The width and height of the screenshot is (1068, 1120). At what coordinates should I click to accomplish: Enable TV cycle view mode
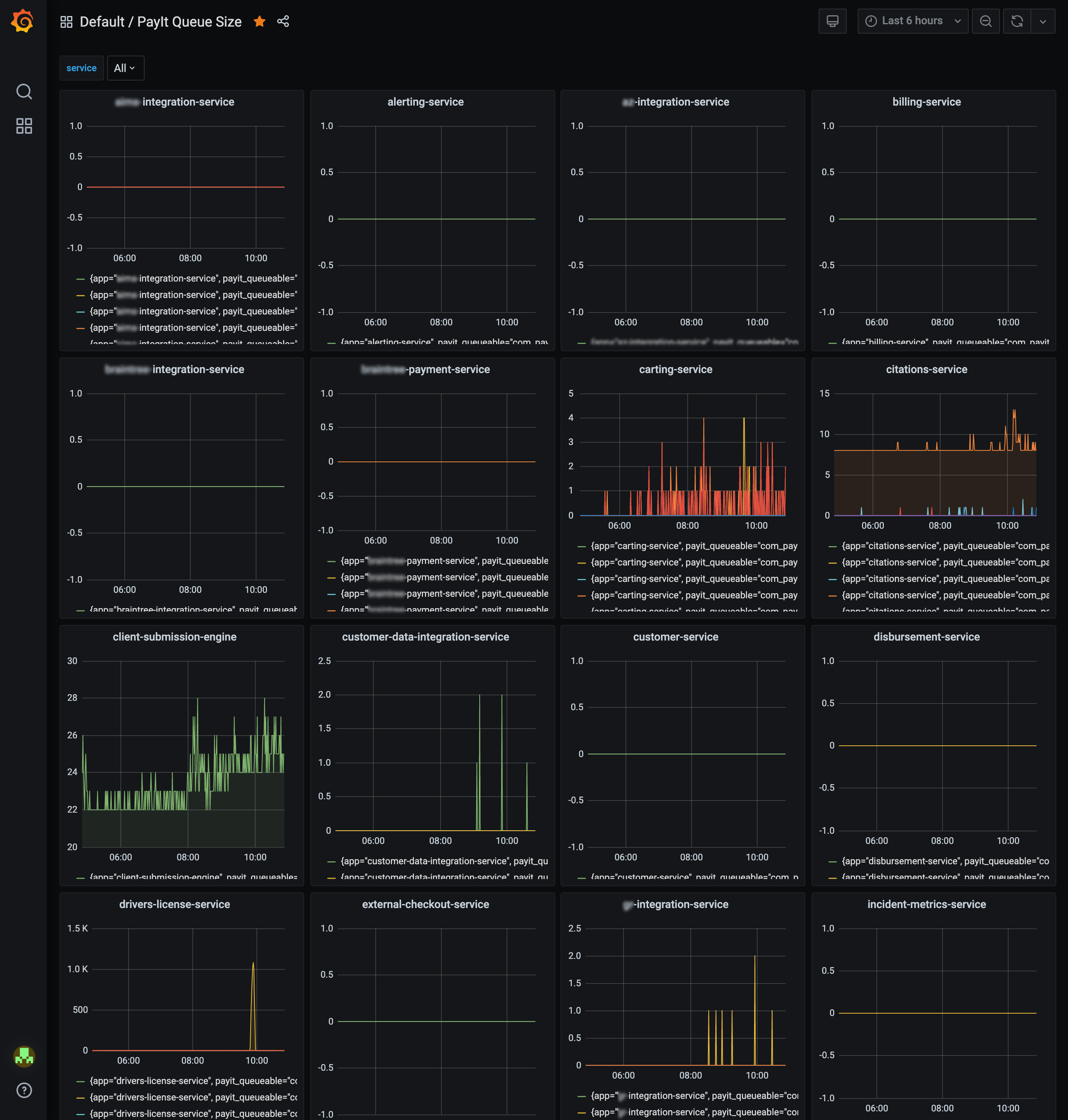pyautogui.click(x=832, y=20)
